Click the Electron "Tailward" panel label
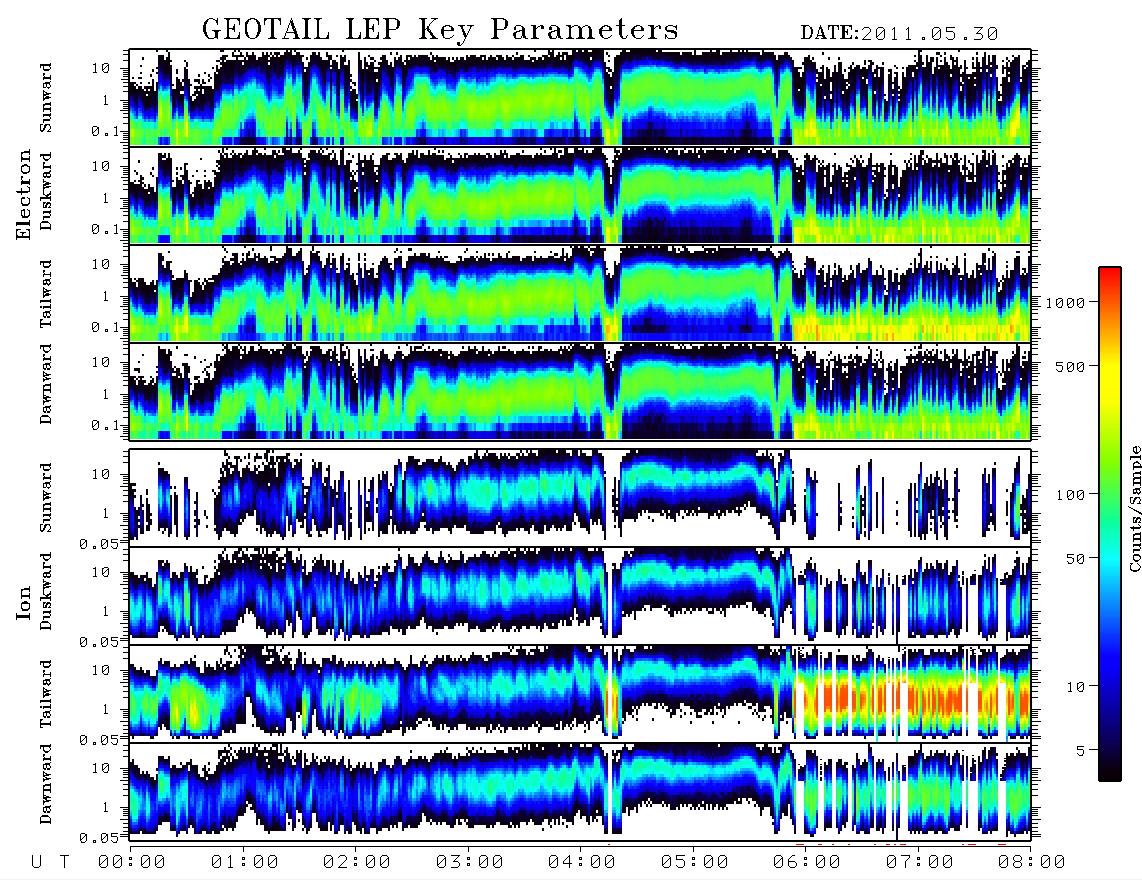 (x=46, y=293)
